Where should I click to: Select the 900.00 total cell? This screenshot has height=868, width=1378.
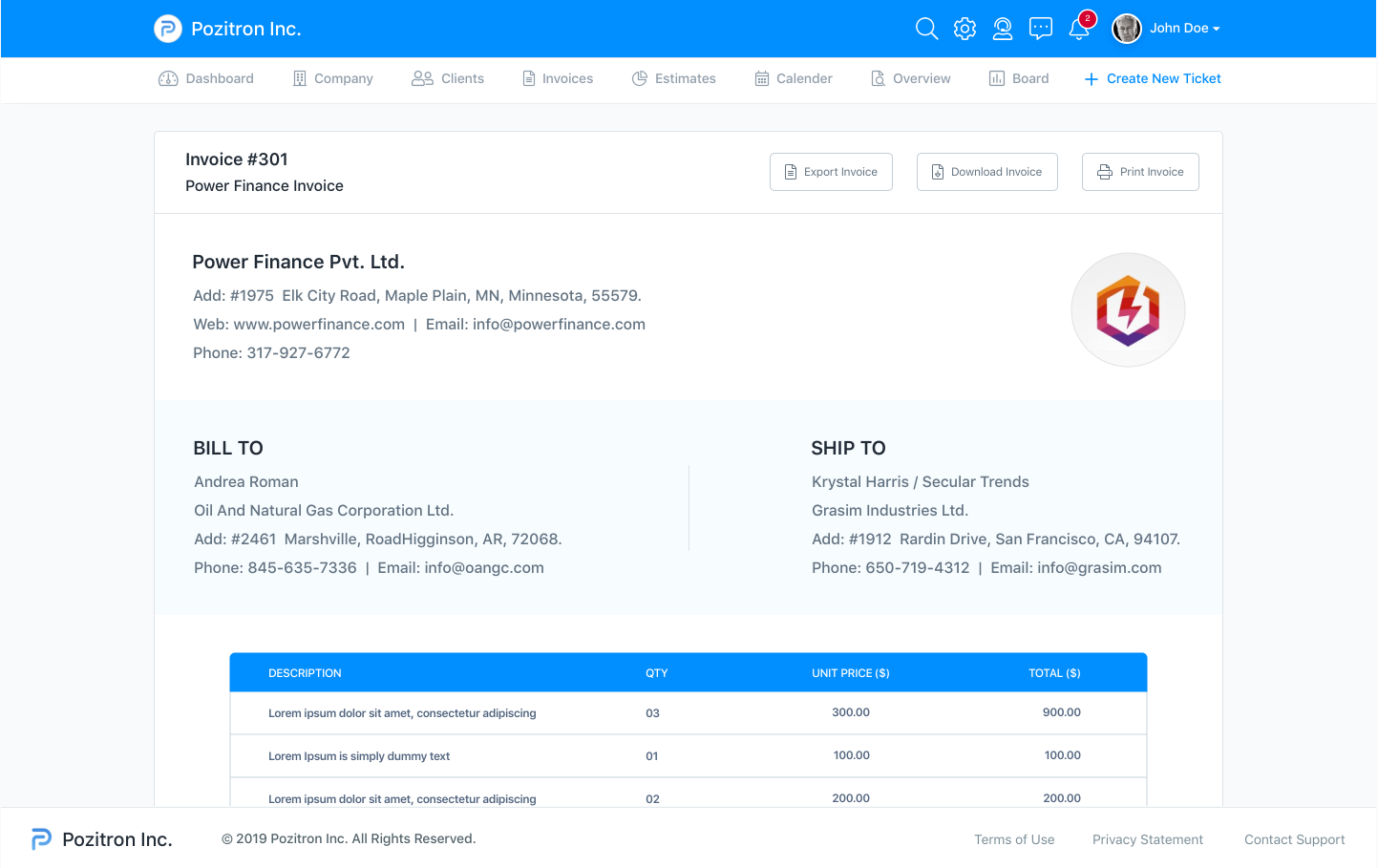tap(1062, 712)
